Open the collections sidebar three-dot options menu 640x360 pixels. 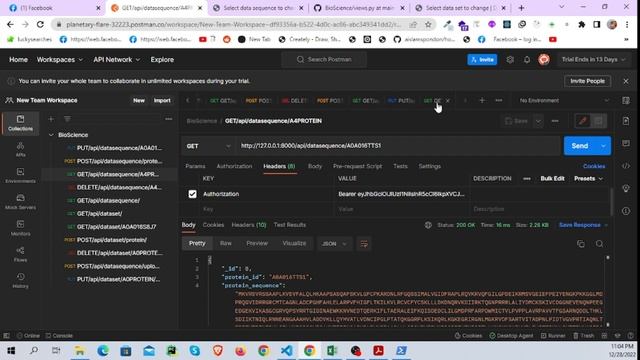coord(169,119)
